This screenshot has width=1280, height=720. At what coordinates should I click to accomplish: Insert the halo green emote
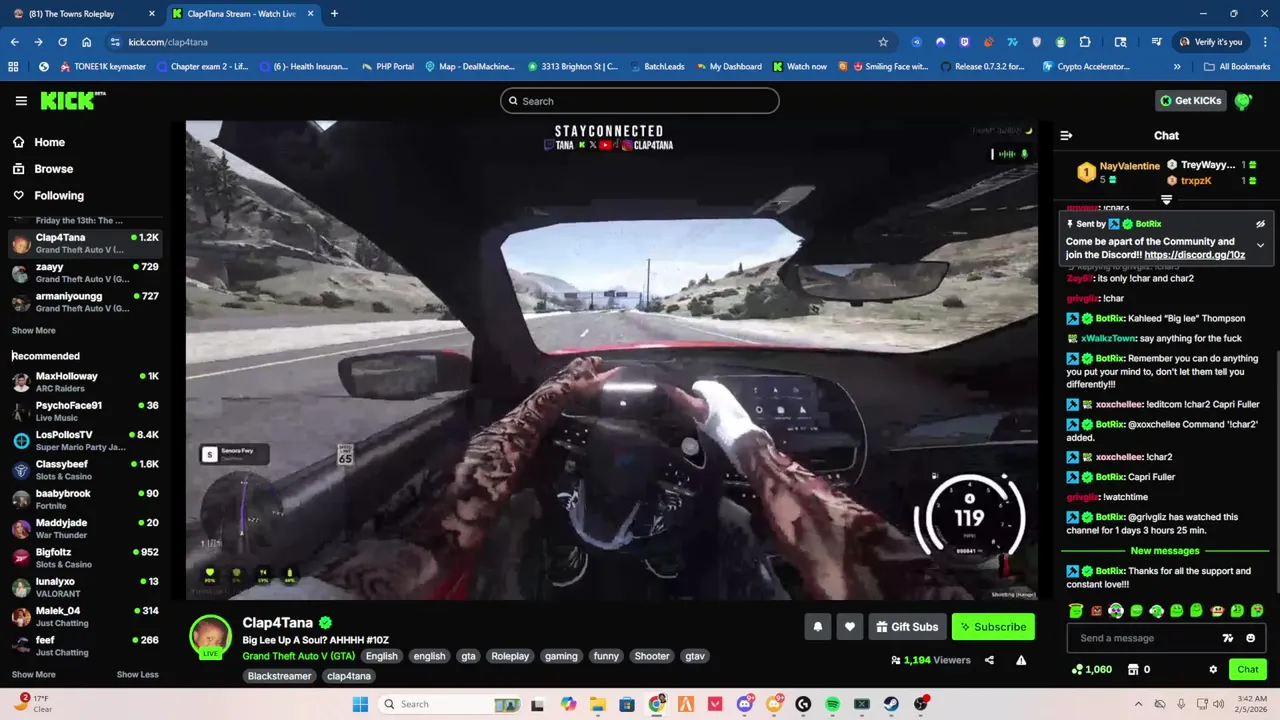(x=1075, y=611)
